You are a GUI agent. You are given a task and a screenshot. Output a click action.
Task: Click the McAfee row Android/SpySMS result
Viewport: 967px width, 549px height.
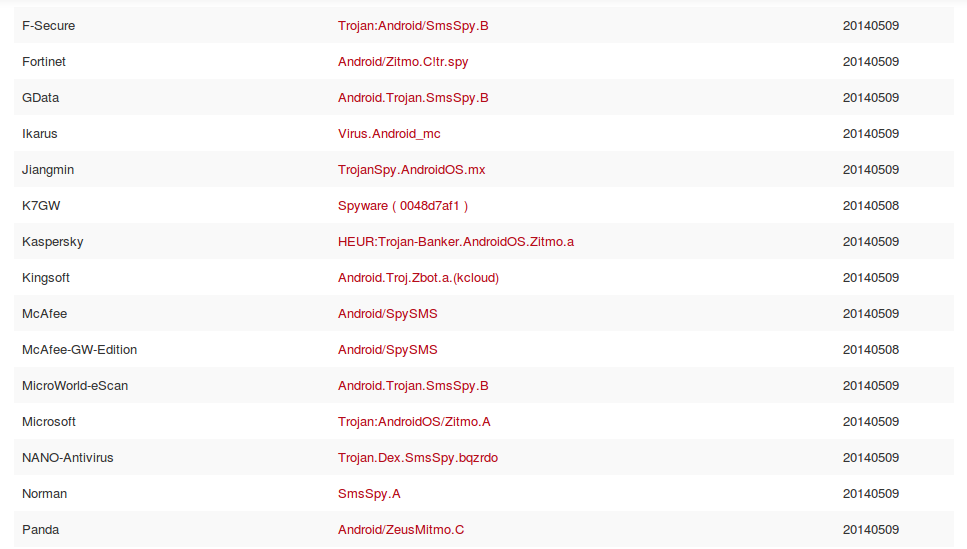(387, 313)
